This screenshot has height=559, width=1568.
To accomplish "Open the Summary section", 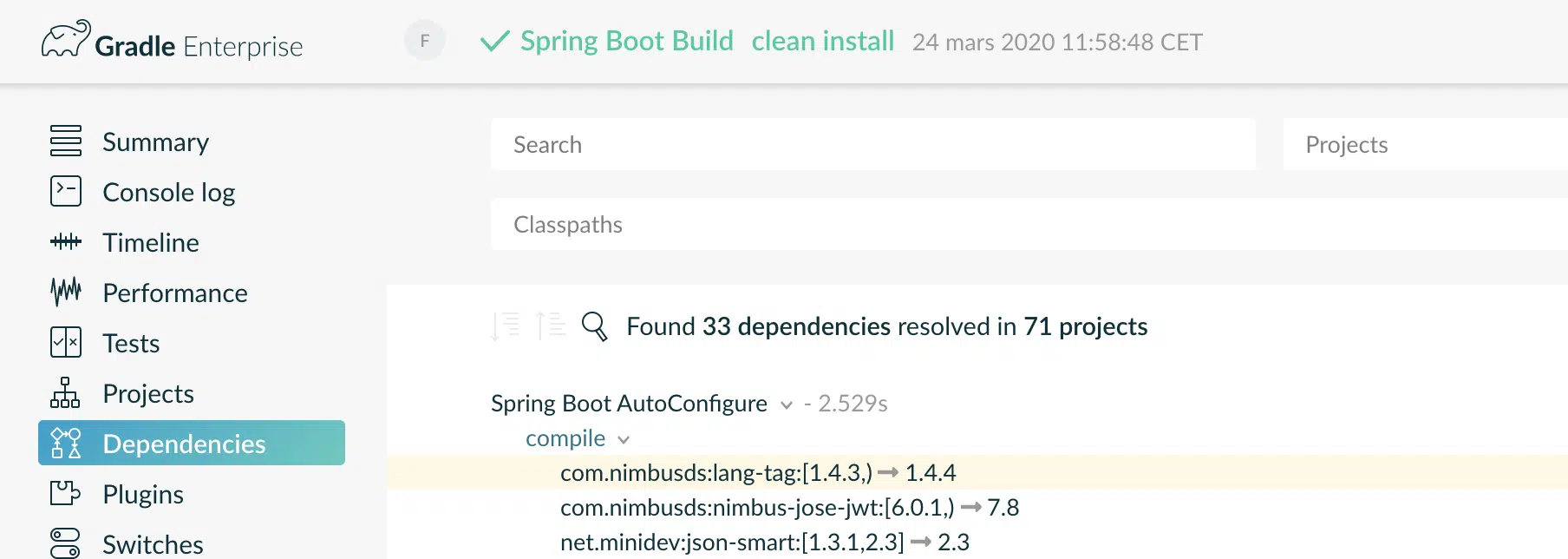I will [x=155, y=141].
